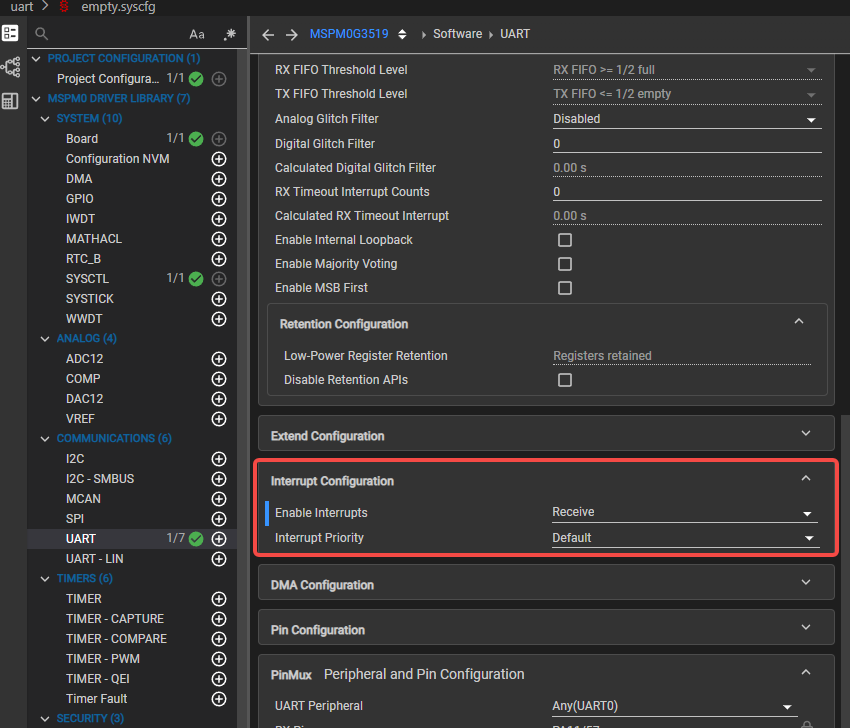Collapse SYSTEM (10) tree group
The height and width of the screenshot is (728, 850).
tap(45, 119)
